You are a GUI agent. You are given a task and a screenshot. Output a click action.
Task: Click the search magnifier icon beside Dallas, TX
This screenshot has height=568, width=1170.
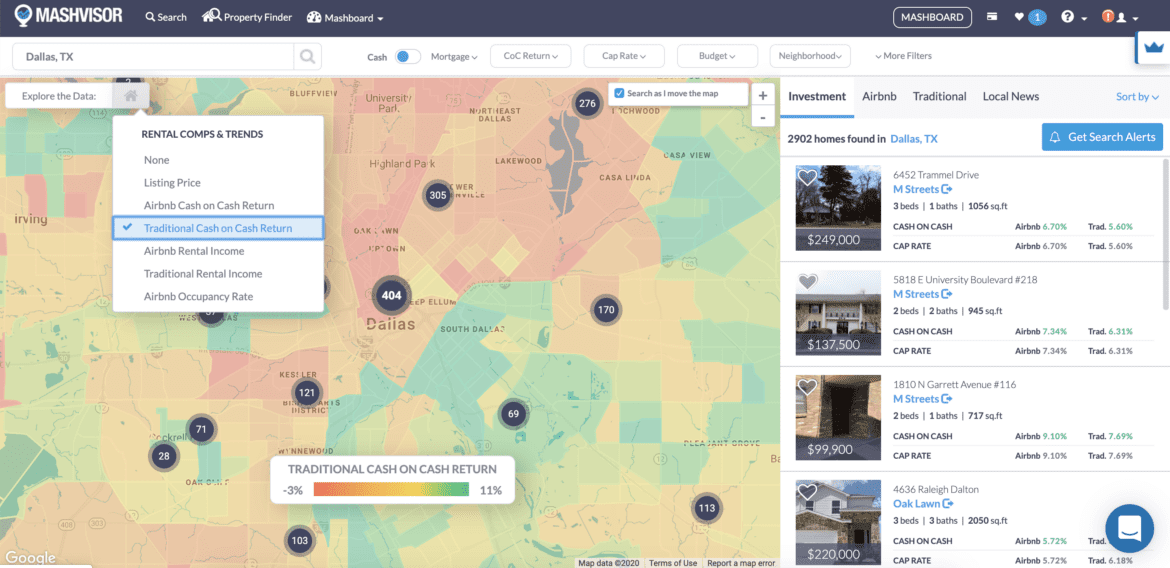[308, 57]
